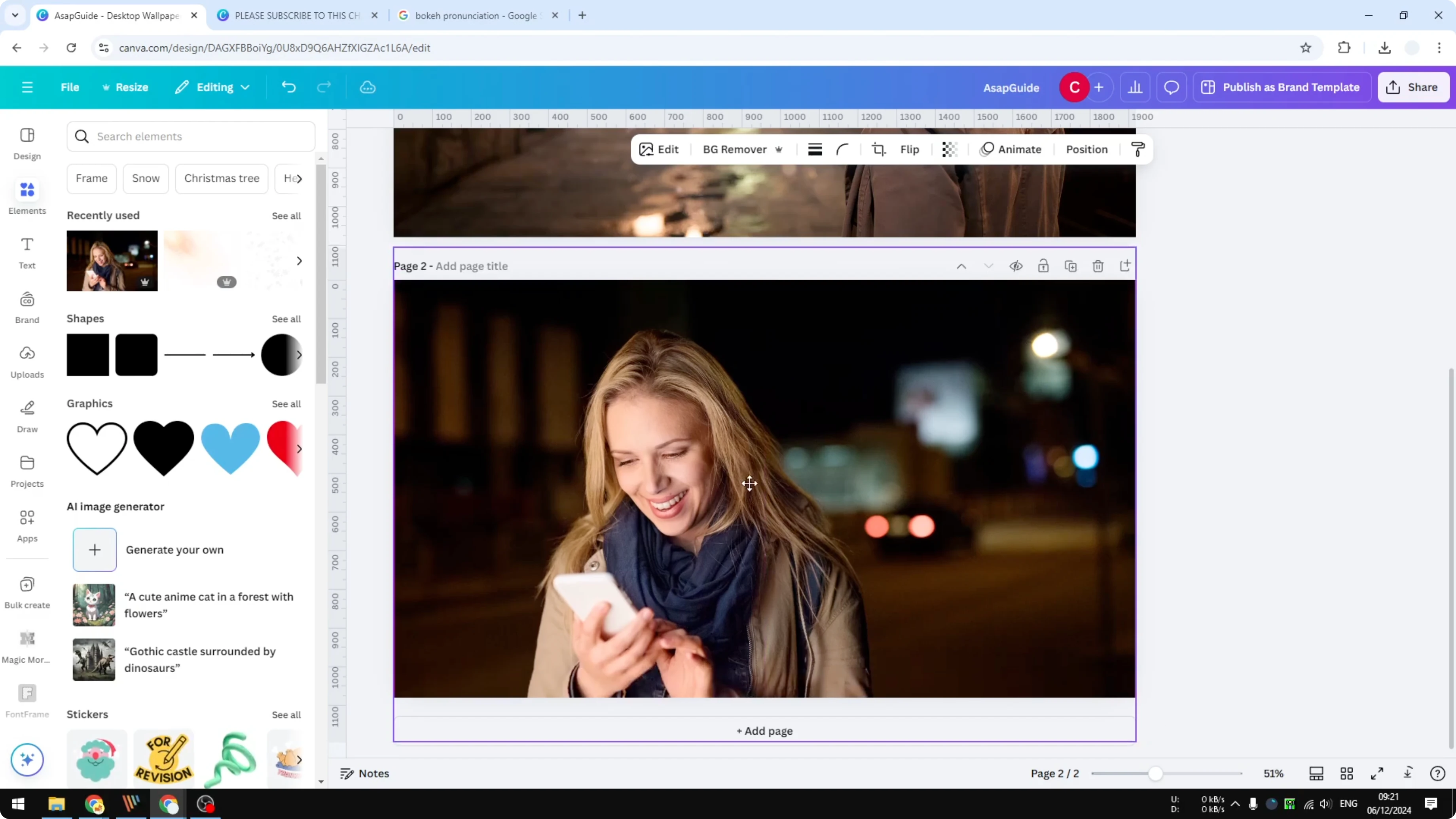This screenshot has width=1456, height=819.
Task: Open the Editing mode dropdown
Action: 212,87
